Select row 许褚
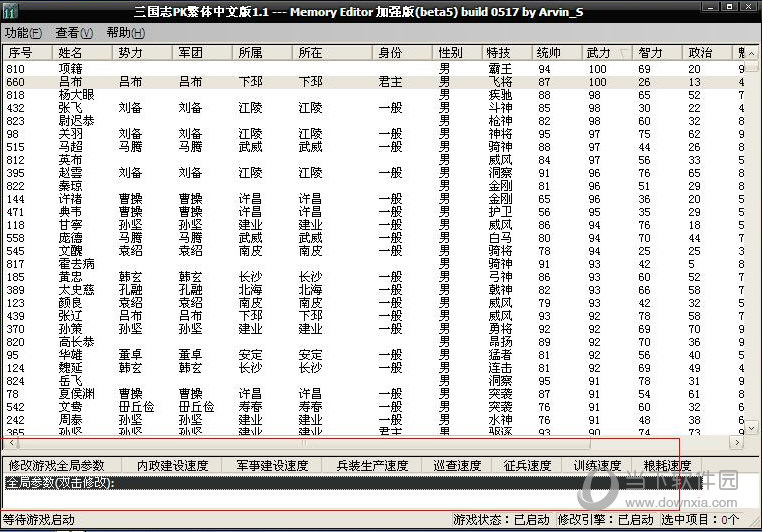762x532 pixels. (374, 199)
